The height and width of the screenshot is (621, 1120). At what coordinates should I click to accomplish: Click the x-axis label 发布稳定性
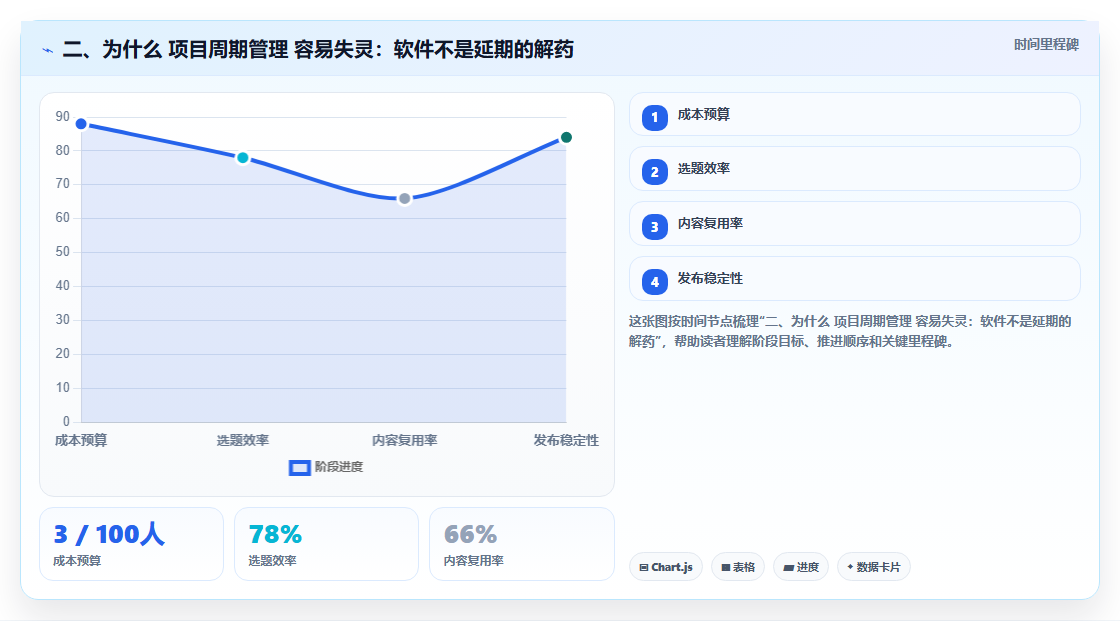[x=566, y=440]
